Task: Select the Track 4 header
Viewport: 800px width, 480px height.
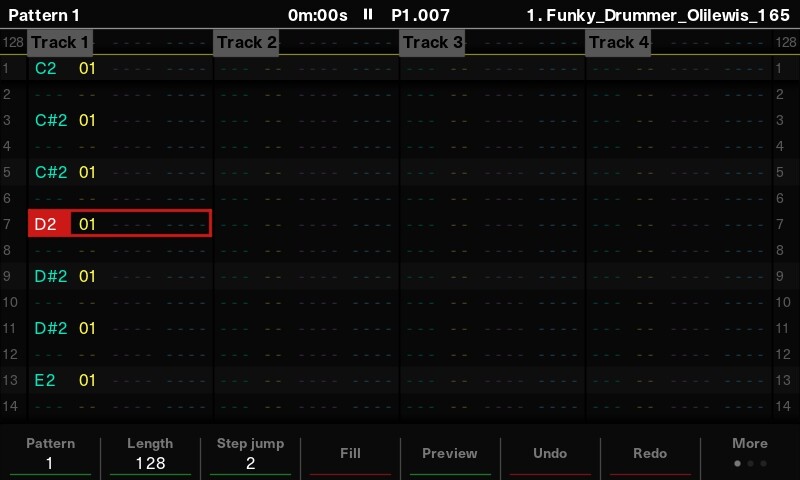Action: point(618,42)
